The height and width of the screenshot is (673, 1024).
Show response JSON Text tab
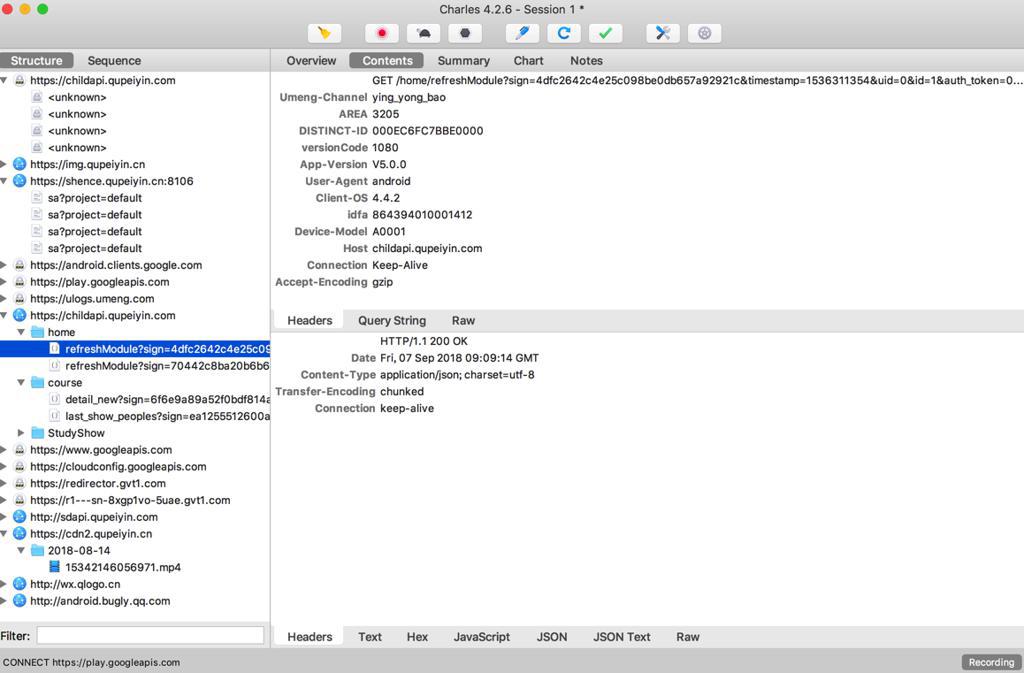tap(622, 637)
